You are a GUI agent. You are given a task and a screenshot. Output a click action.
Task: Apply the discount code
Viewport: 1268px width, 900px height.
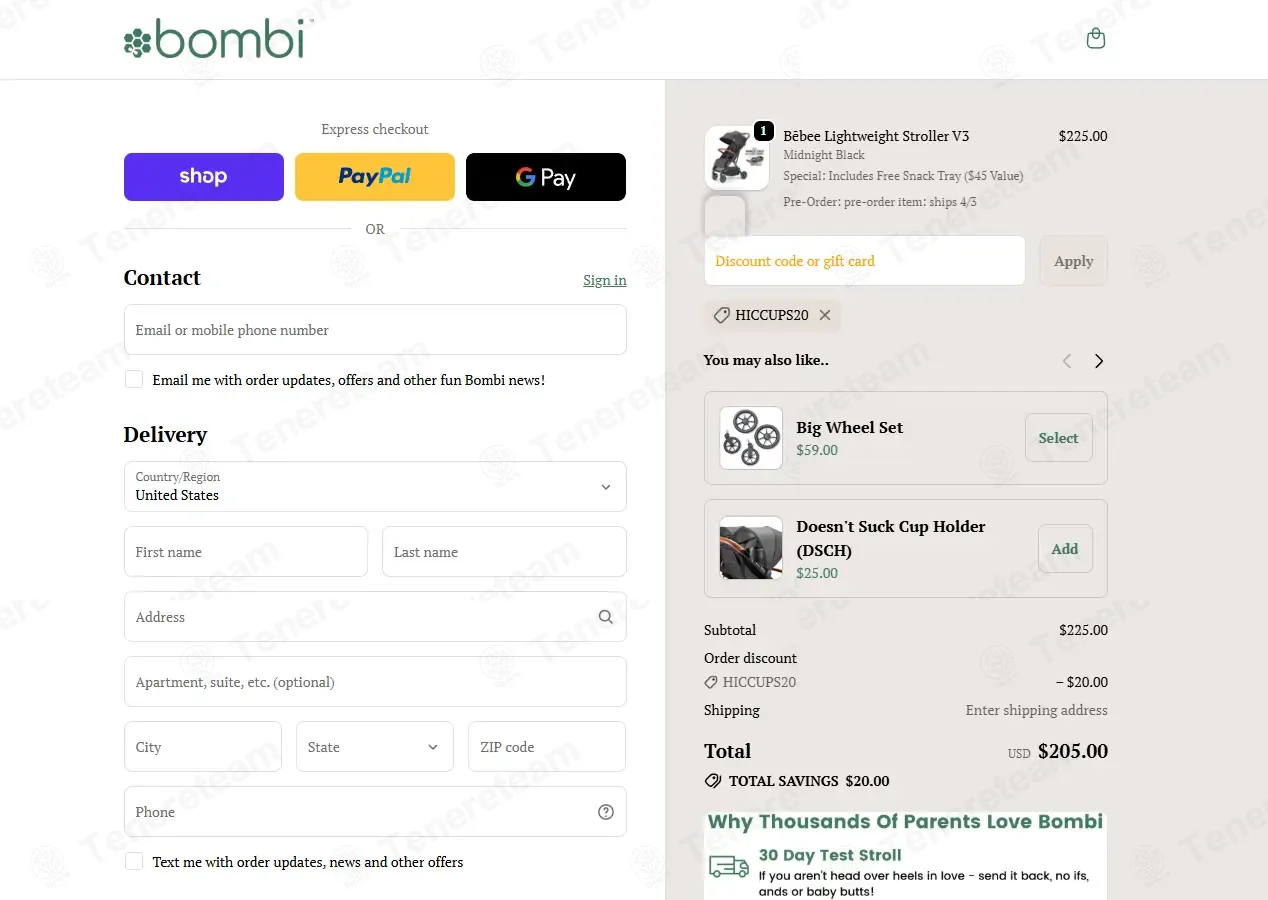pyautogui.click(x=1074, y=261)
